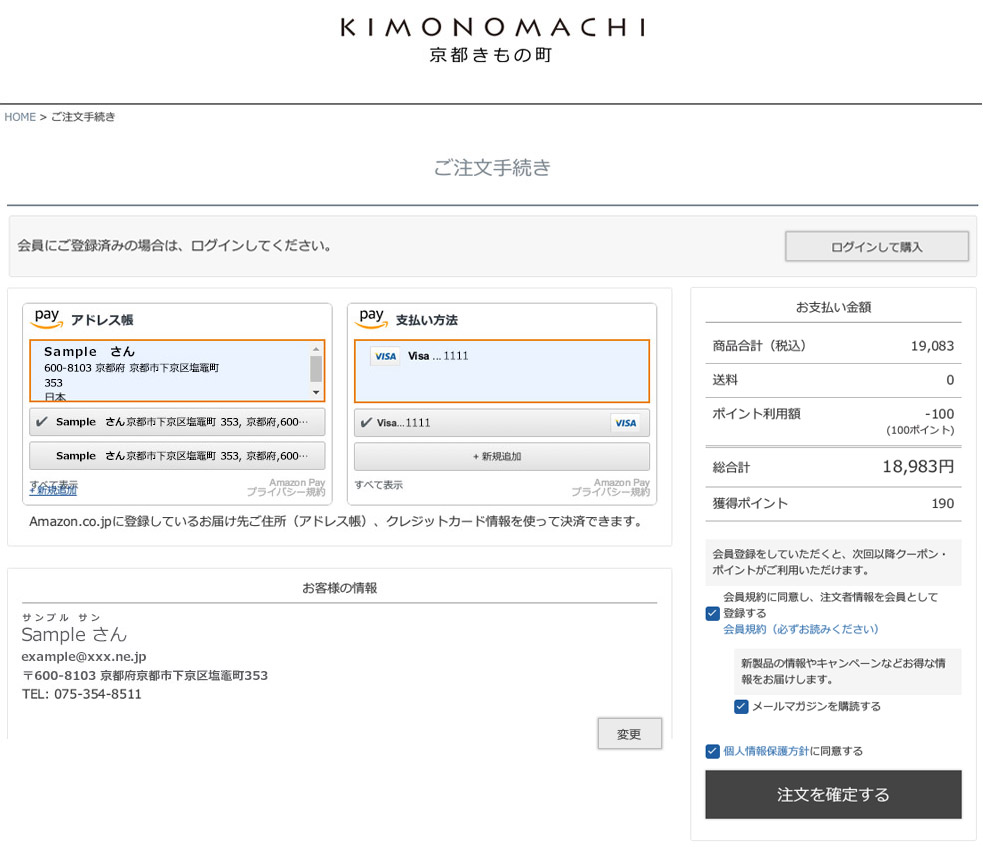This screenshot has height=847, width=983.
Task: Click the address box scrollbar up arrow
Action: [x=316, y=350]
